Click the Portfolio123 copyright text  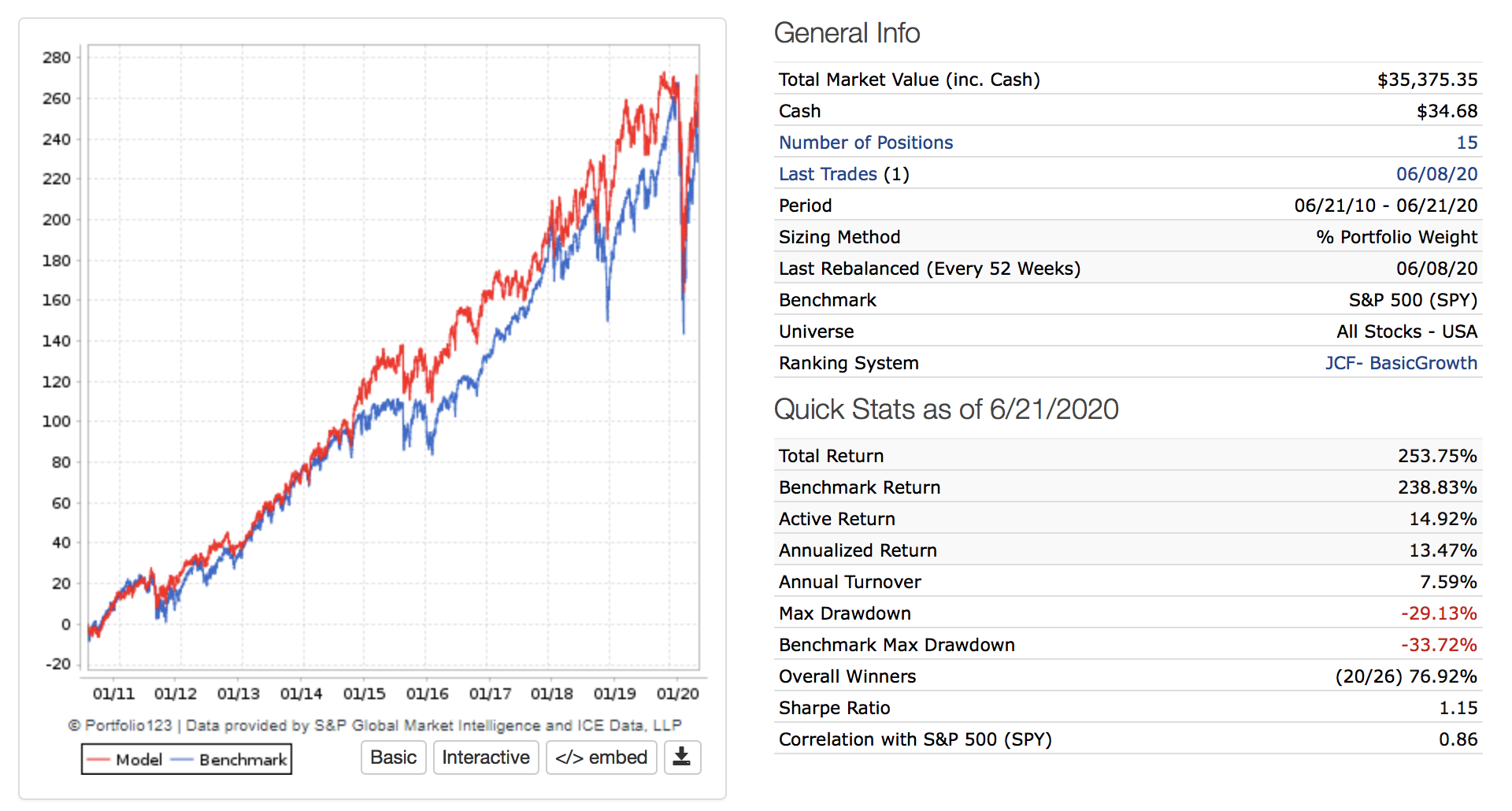tap(375, 725)
